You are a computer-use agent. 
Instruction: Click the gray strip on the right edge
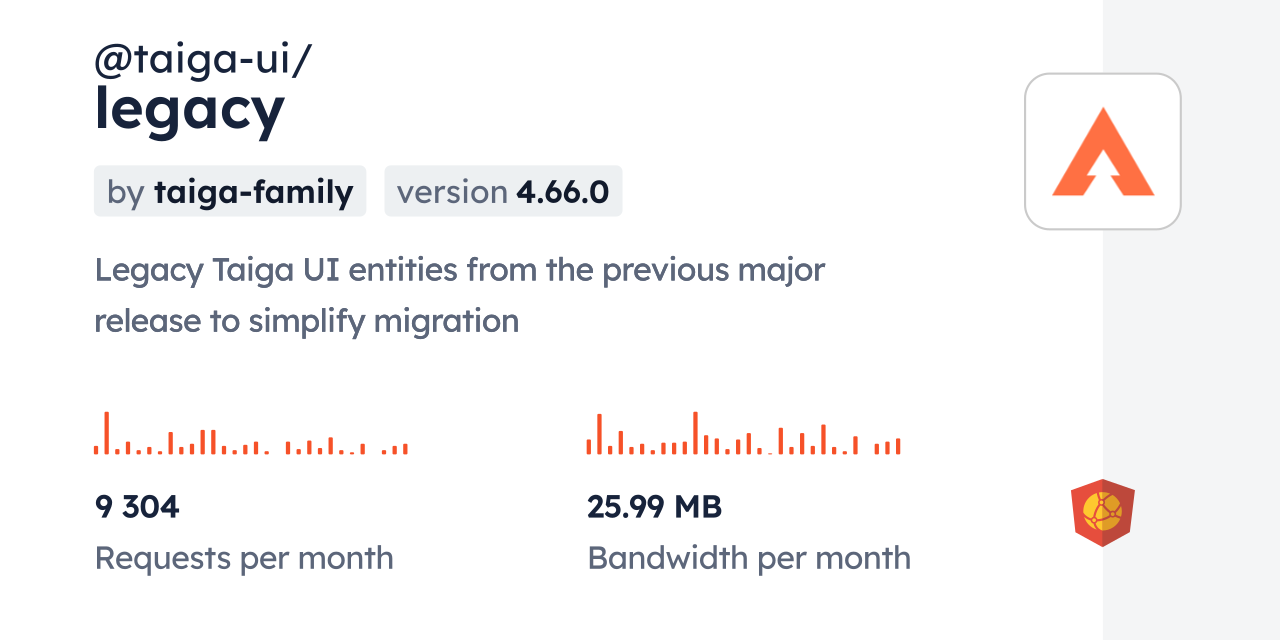coord(1191,320)
